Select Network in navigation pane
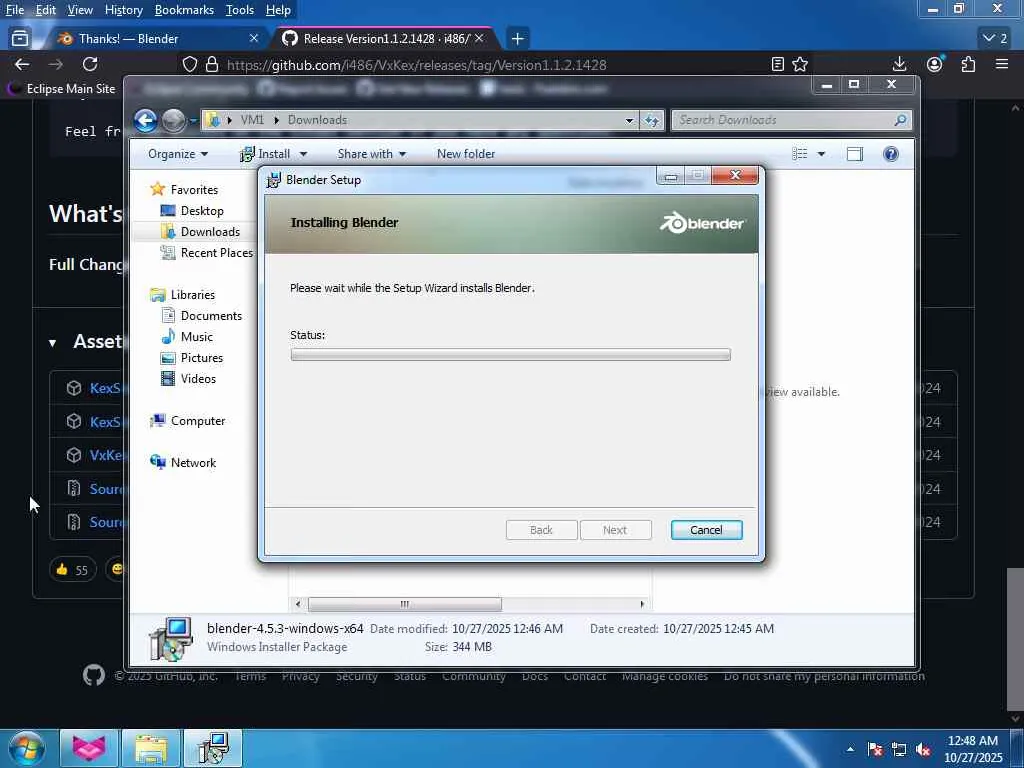Screen dimensions: 1024x768 pos(193,462)
